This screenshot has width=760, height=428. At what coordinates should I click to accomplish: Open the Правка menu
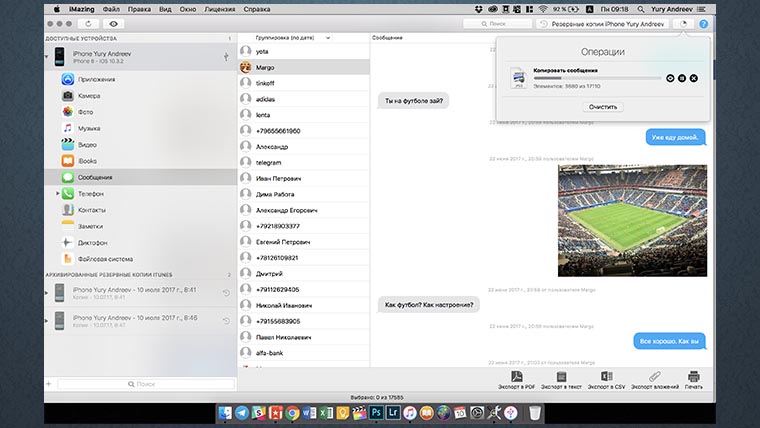tap(139, 9)
